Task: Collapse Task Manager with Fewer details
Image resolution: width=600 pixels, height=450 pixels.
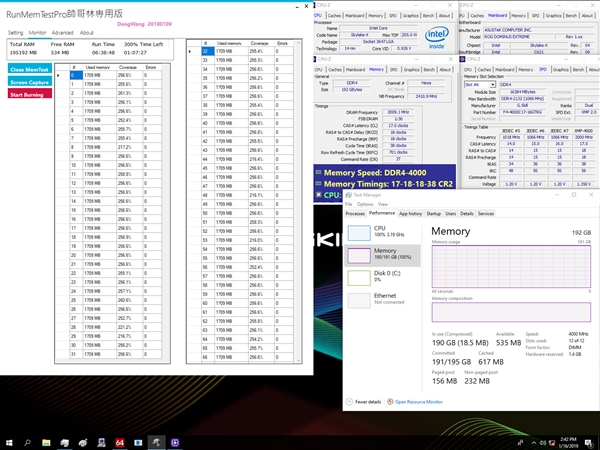Action: pos(364,402)
